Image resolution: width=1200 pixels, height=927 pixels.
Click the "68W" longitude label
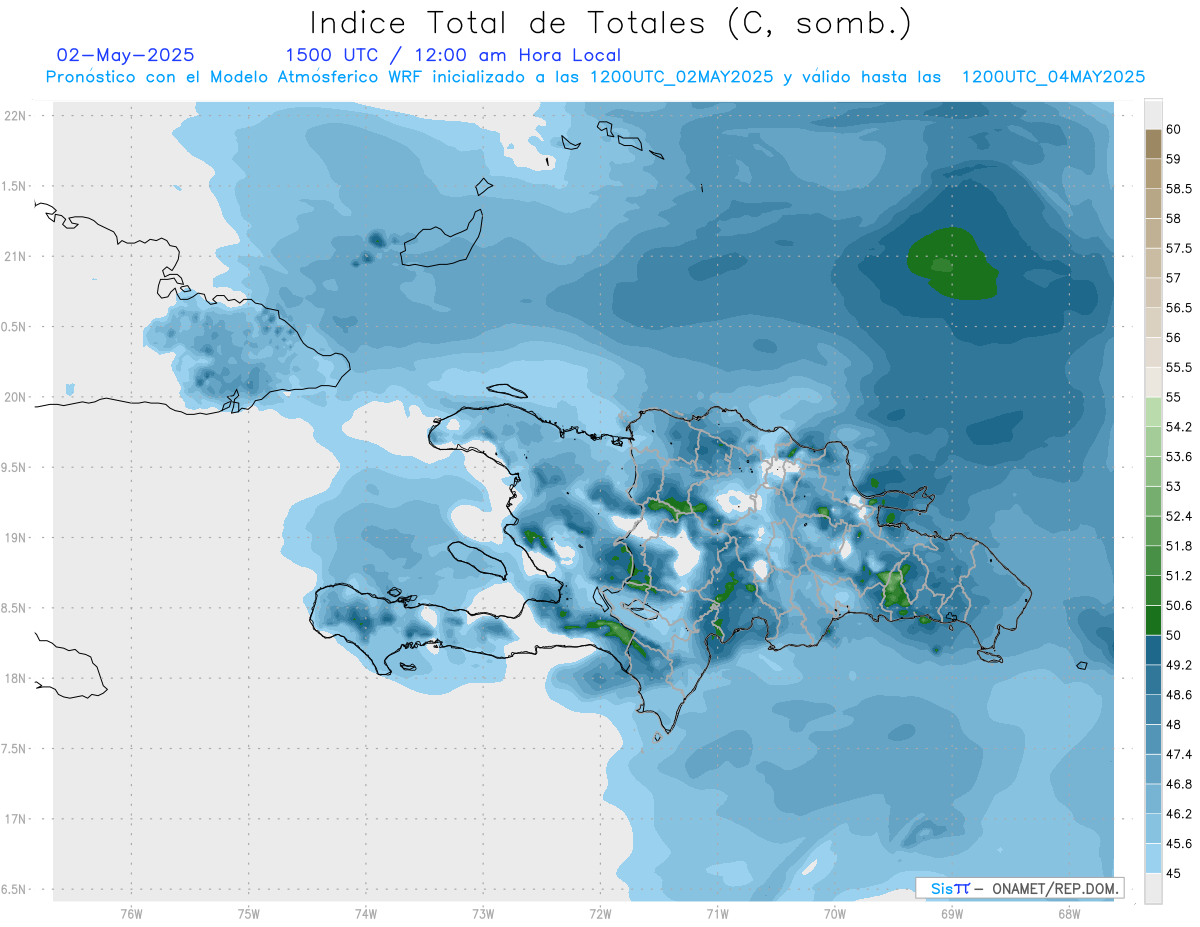1069,913
